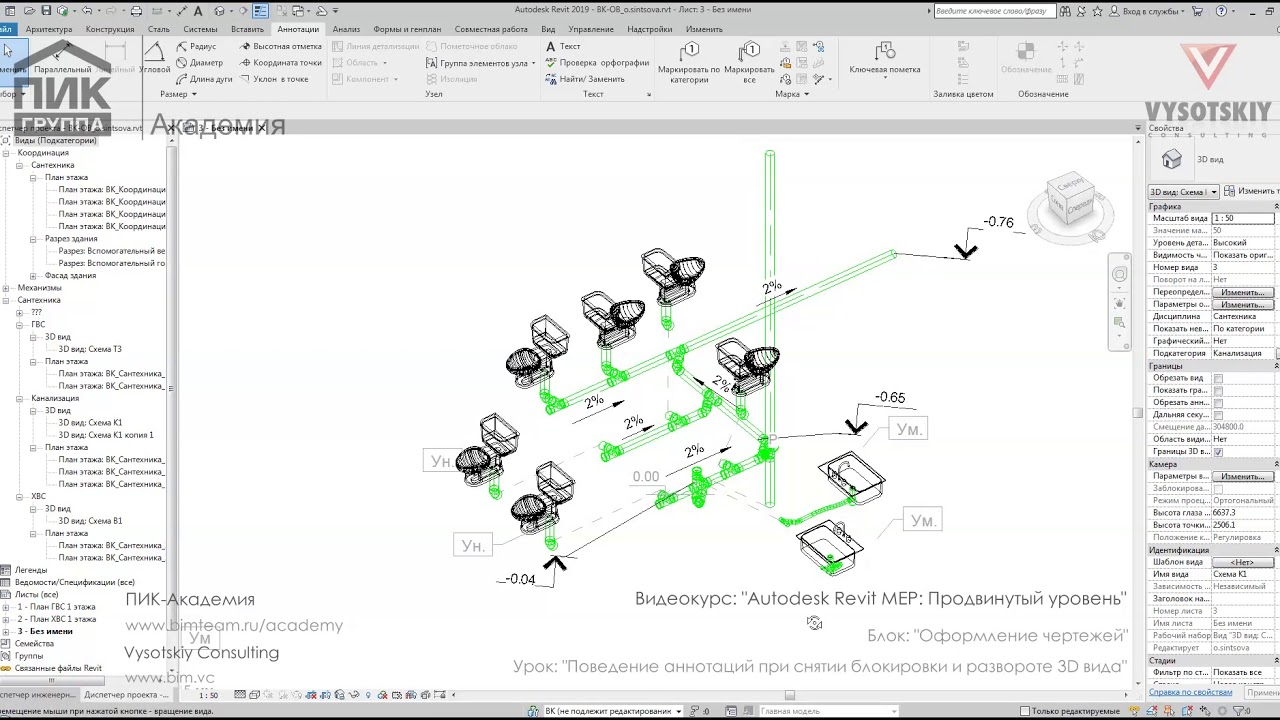Image resolution: width=1280 pixels, height=720 pixels.
Task: Click 'Изменить' button next to 'Параметры о...'
Action: [x=1243, y=304]
